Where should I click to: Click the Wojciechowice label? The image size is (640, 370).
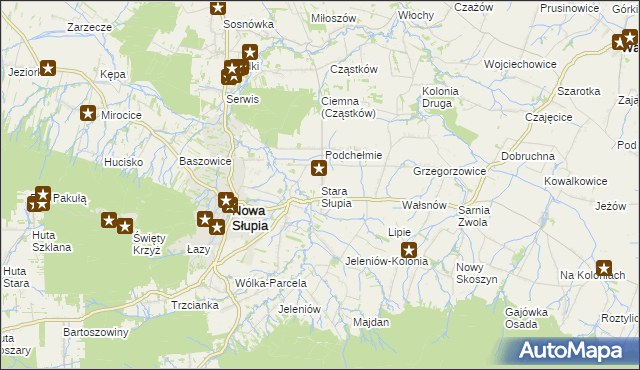point(520,64)
